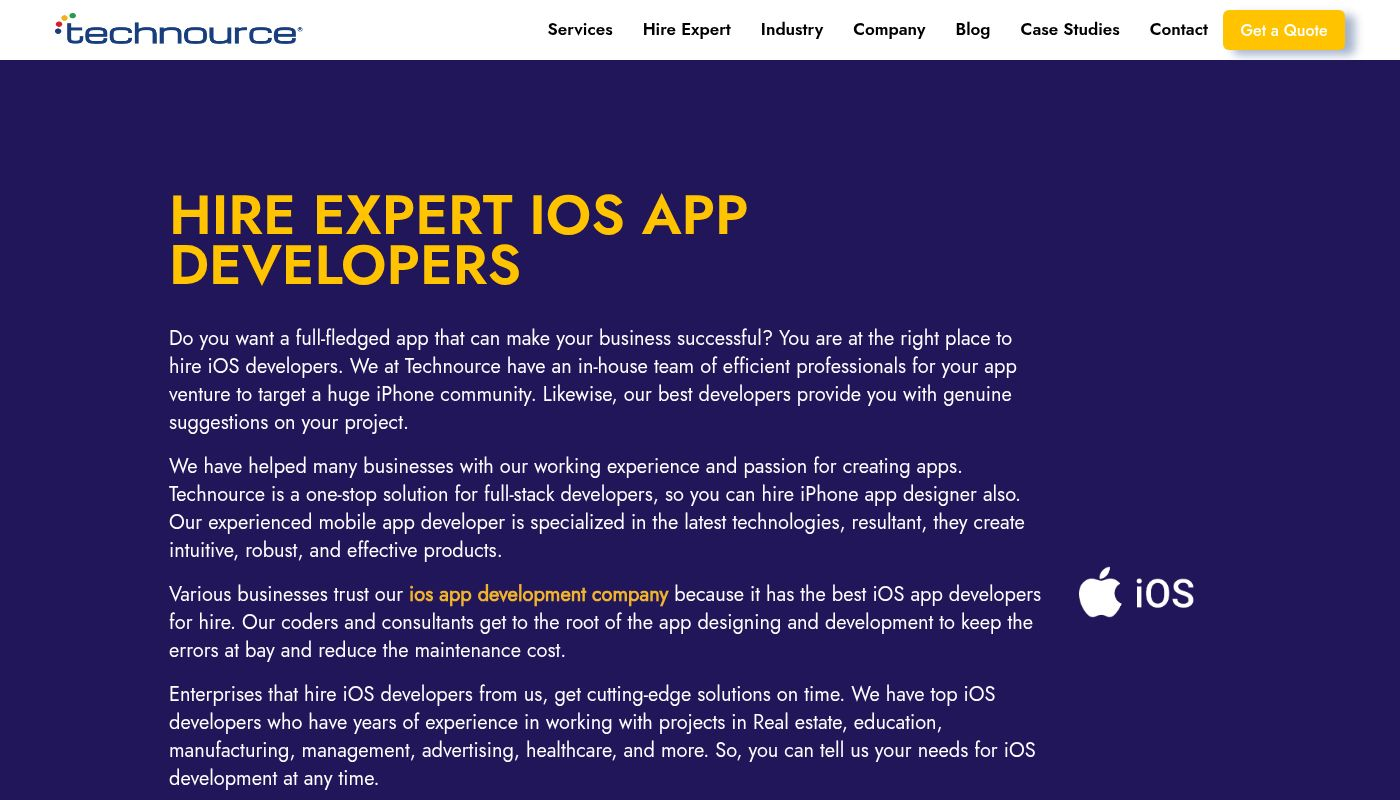Click the iOS text beside the Apple logo
The width and height of the screenshot is (1400, 800).
pyautogui.click(x=1164, y=594)
